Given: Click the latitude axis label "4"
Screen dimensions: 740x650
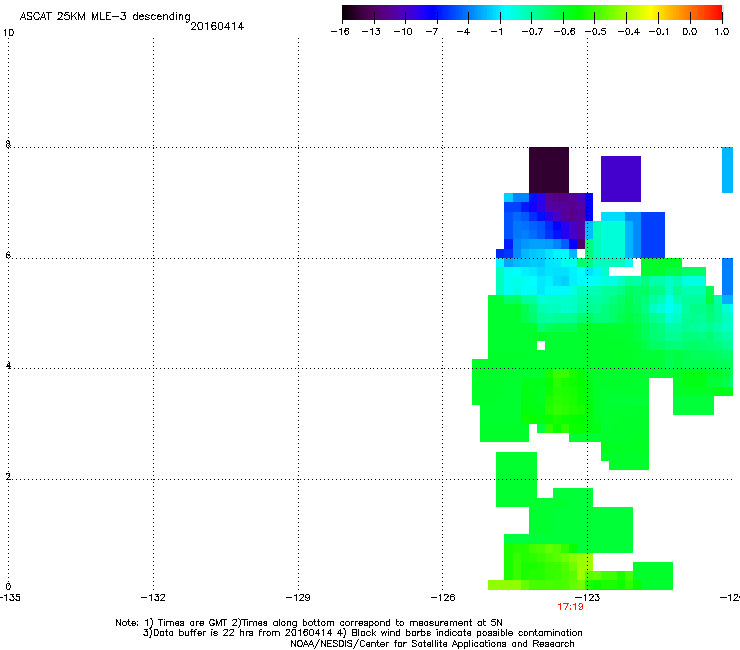Looking at the screenshot, I should (x=8, y=366).
